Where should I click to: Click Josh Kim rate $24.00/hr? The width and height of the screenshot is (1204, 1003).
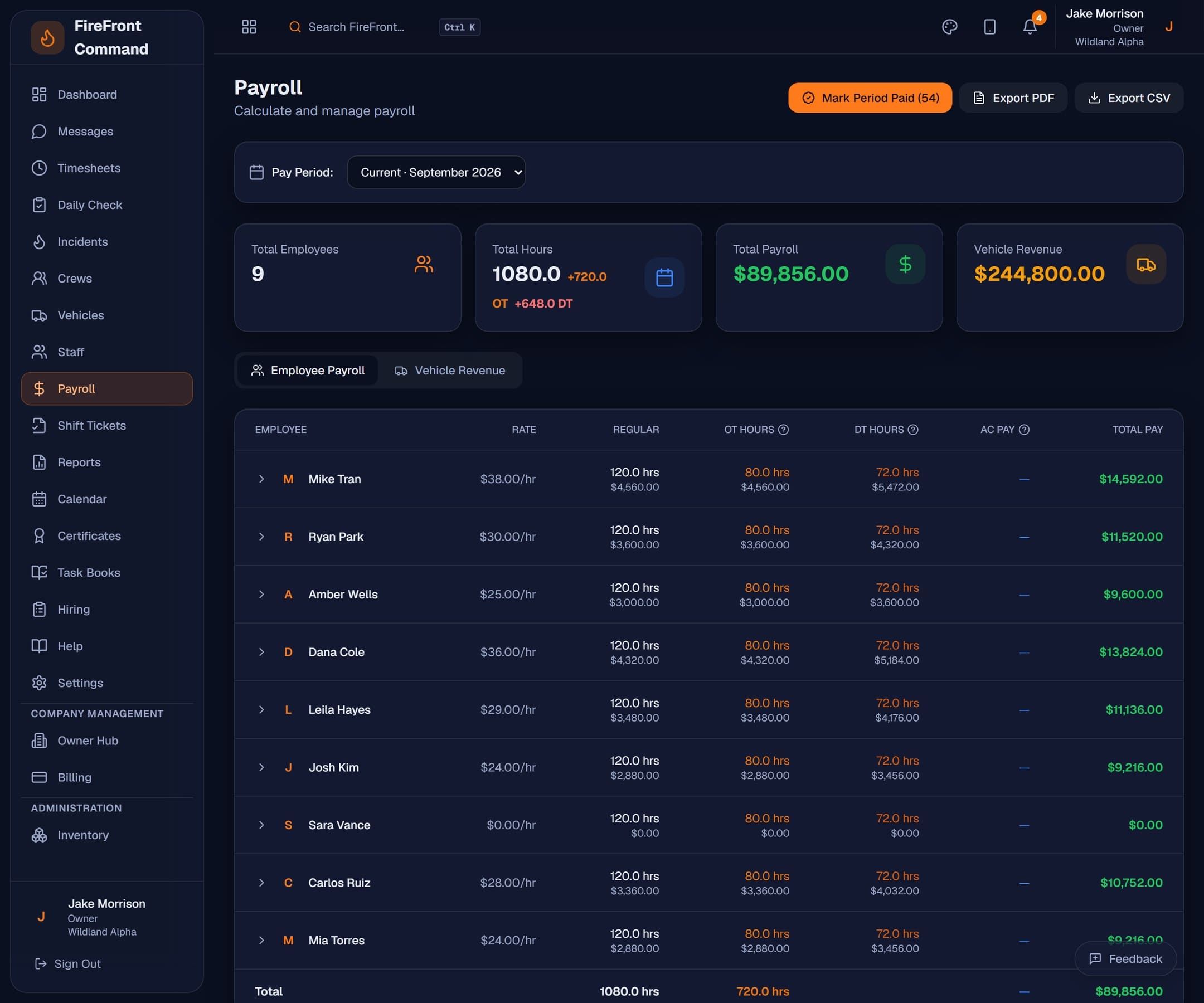(508, 767)
